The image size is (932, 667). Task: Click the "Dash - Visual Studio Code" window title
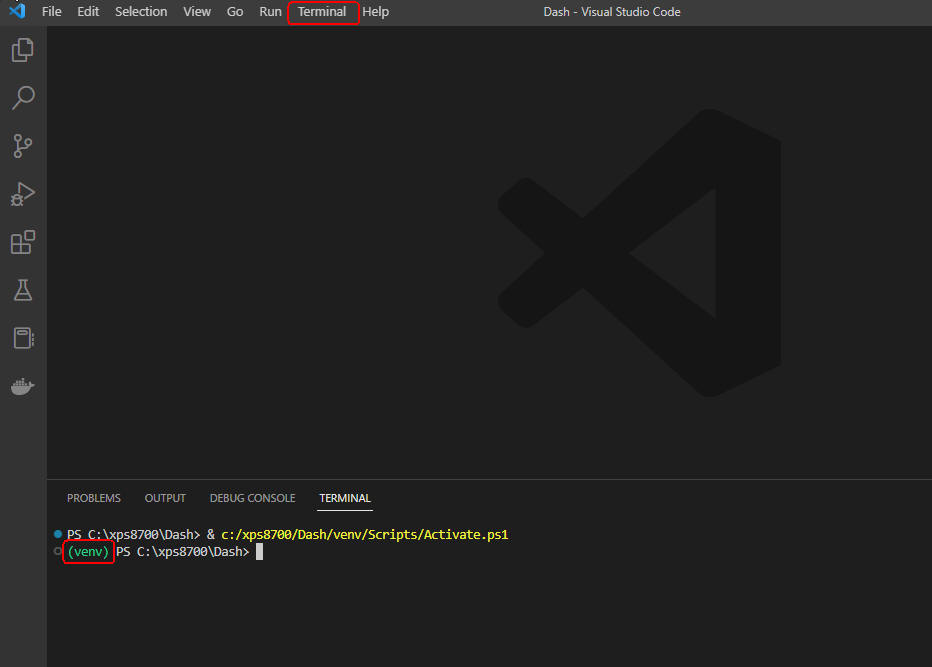coord(612,12)
